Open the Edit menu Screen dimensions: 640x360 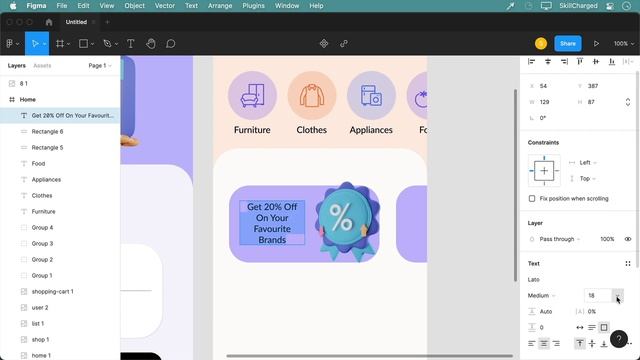pyautogui.click(x=83, y=6)
